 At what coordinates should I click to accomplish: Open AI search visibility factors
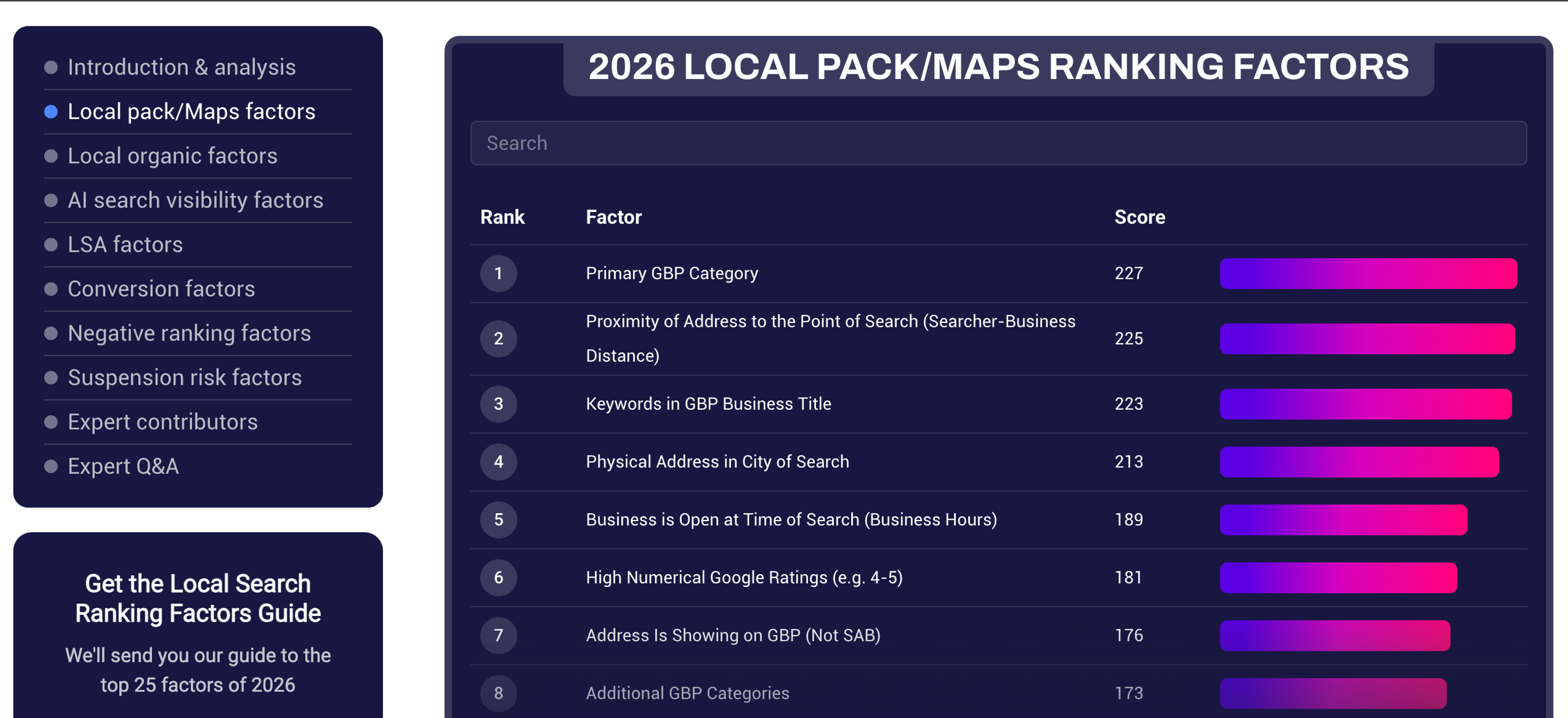click(x=196, y=200)
